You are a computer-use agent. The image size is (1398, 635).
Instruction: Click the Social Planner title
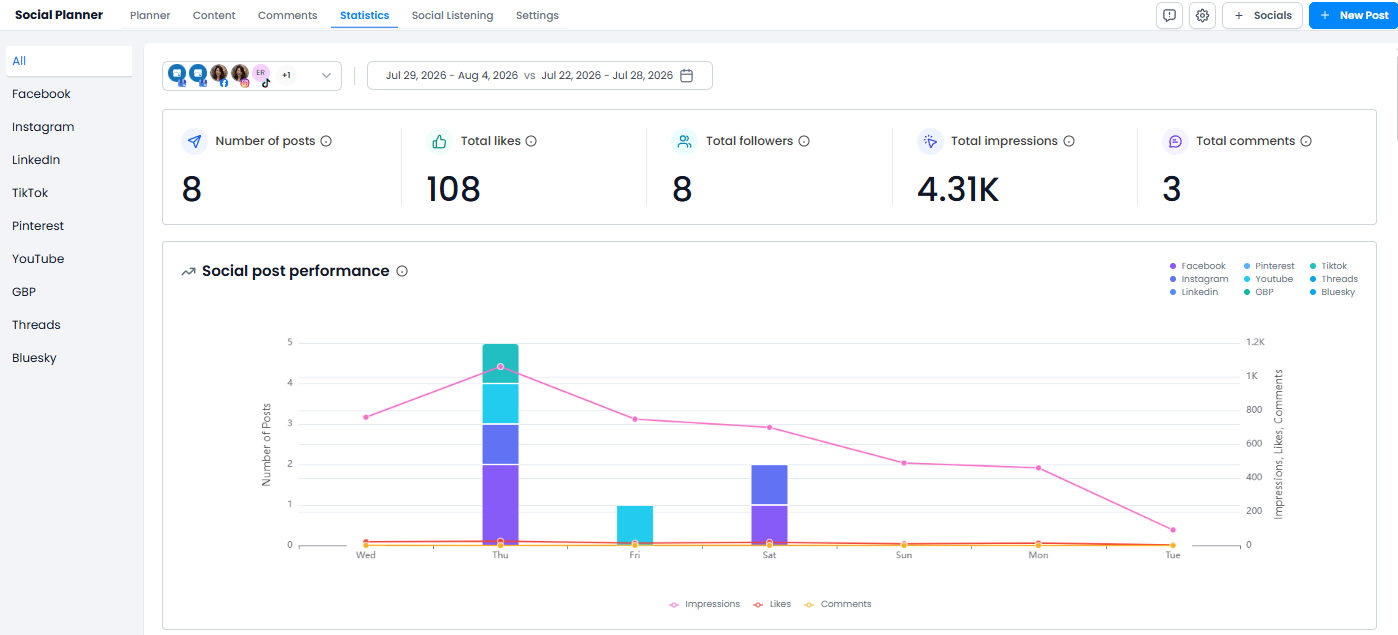[59, 15]
